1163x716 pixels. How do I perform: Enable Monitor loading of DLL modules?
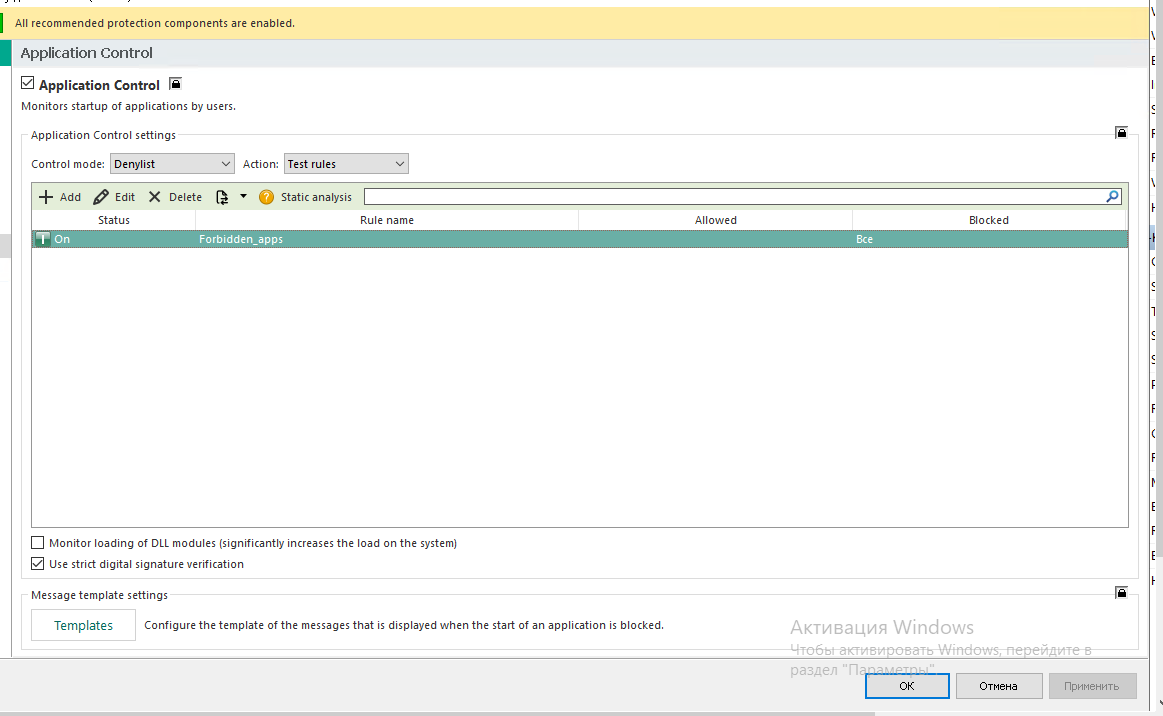[x=38, y=543]
